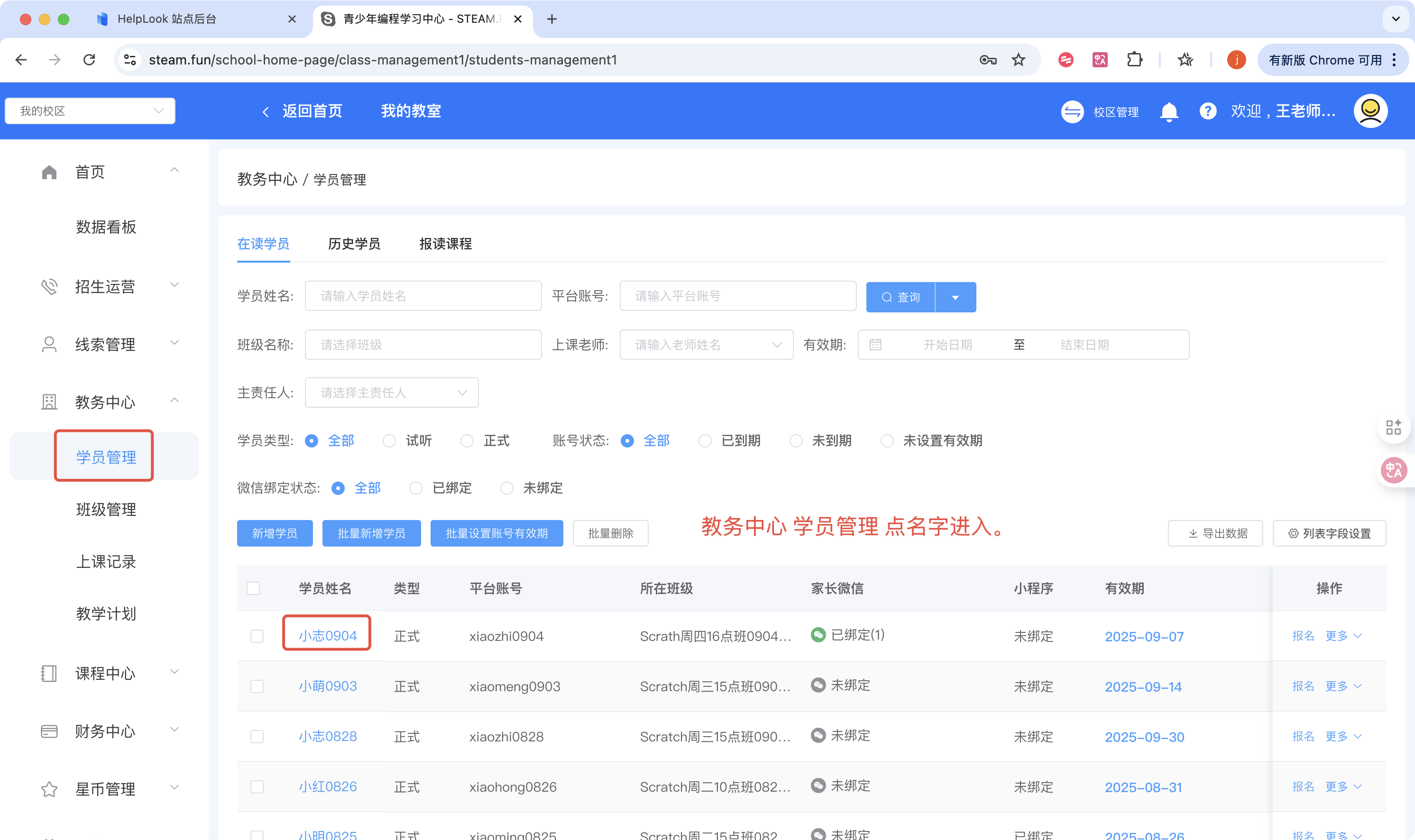
Task: Click 导出数据 export icon button
Action: click(x=1215, y=533)
